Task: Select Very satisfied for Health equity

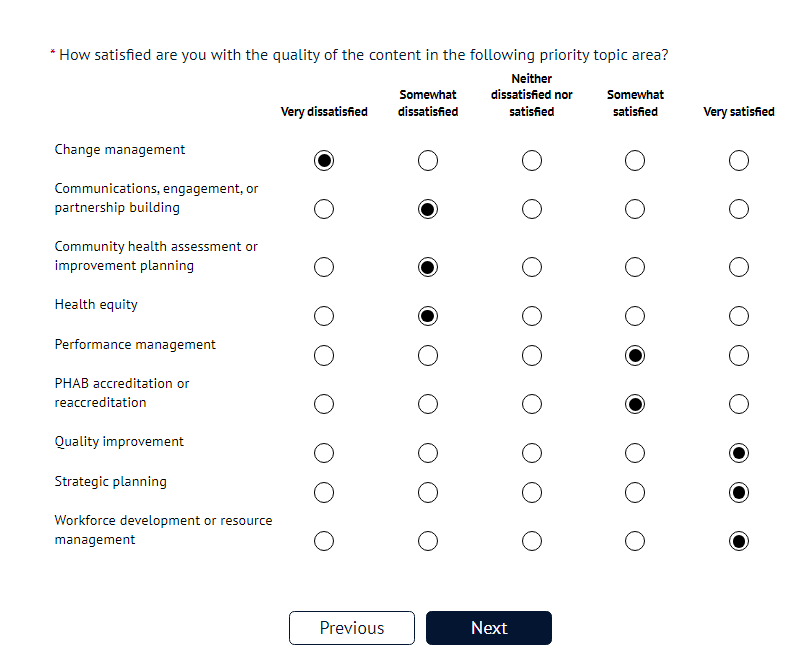Action: pyautogui.click(x=739, y=316)
